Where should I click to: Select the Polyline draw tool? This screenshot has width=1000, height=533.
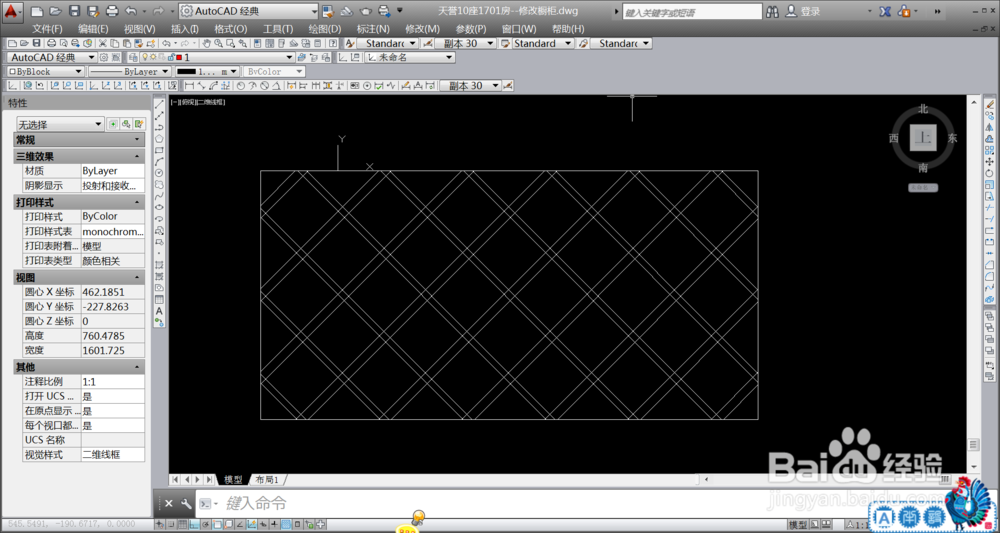[x=159, y=126]
